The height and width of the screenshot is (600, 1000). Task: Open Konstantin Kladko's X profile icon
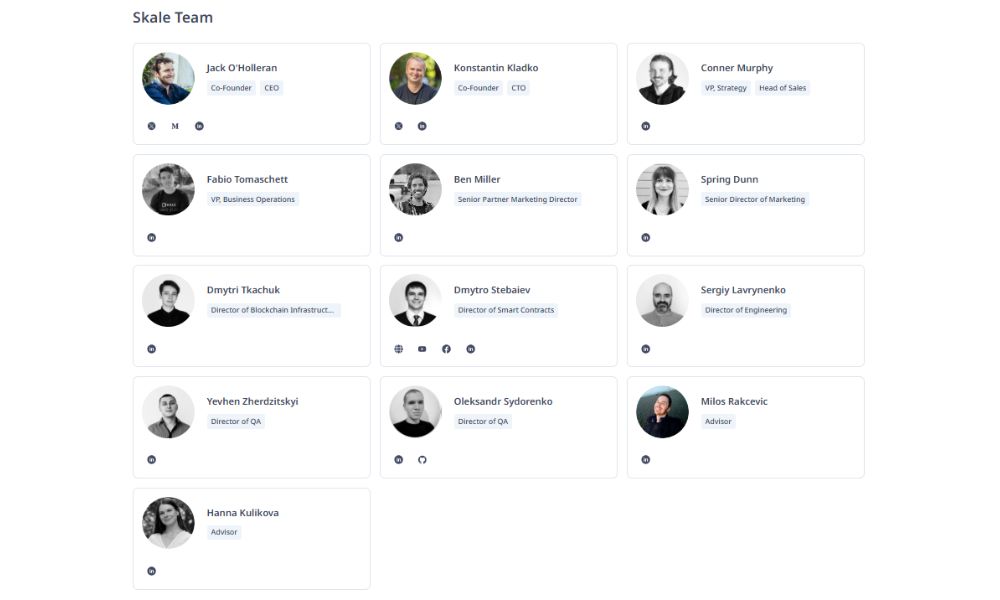399,126
